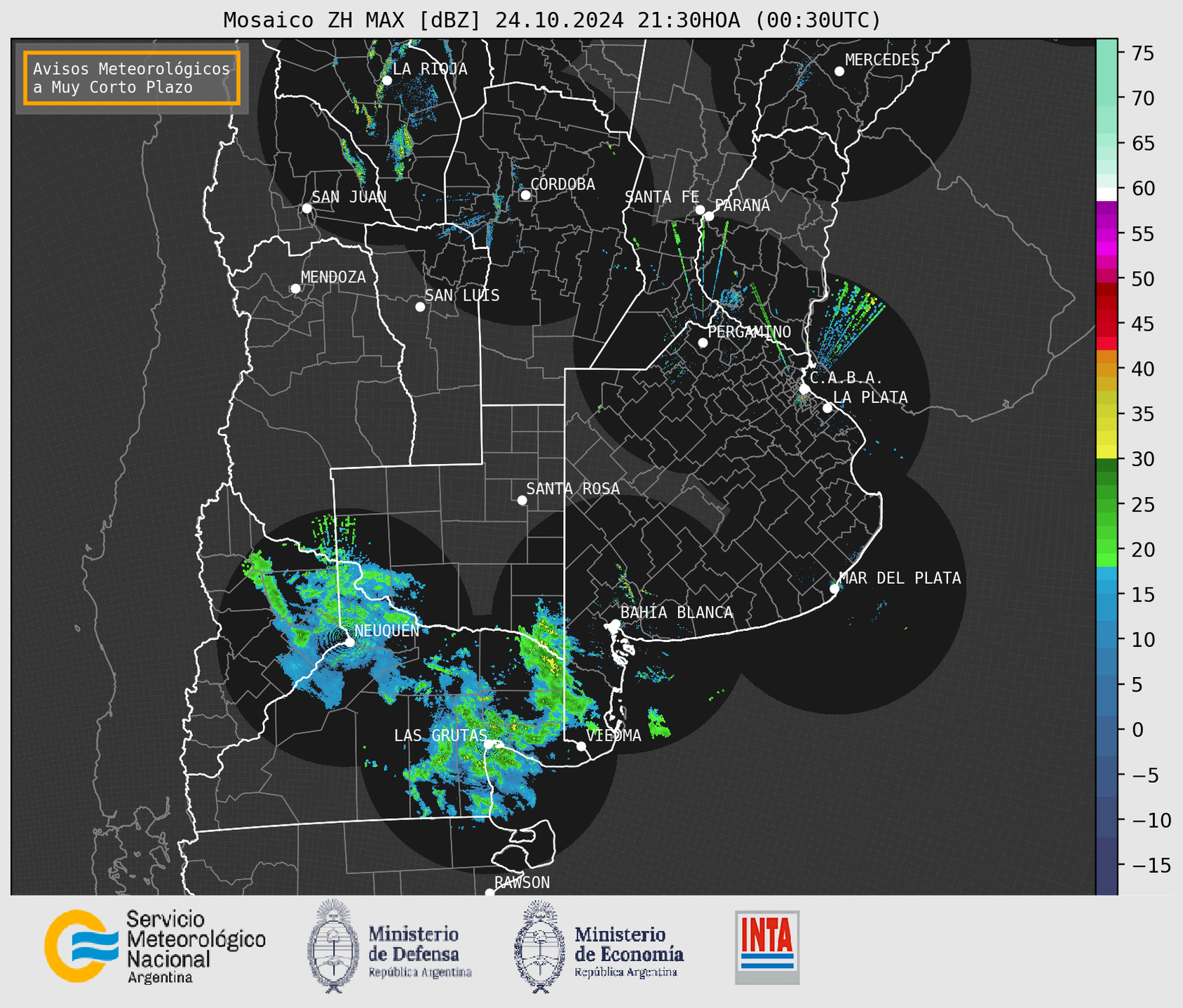Click the Mosaico ZH MAX title text
This screenshot has height=1008, width=1183.
pos(552,20)
